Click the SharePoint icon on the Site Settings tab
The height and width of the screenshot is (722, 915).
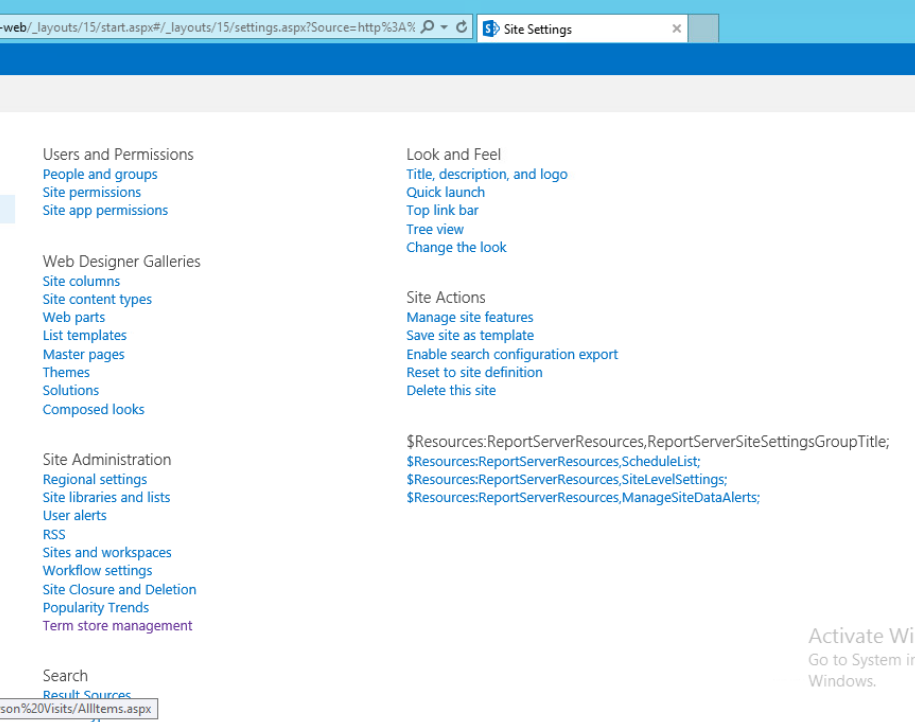pos(492,27)
